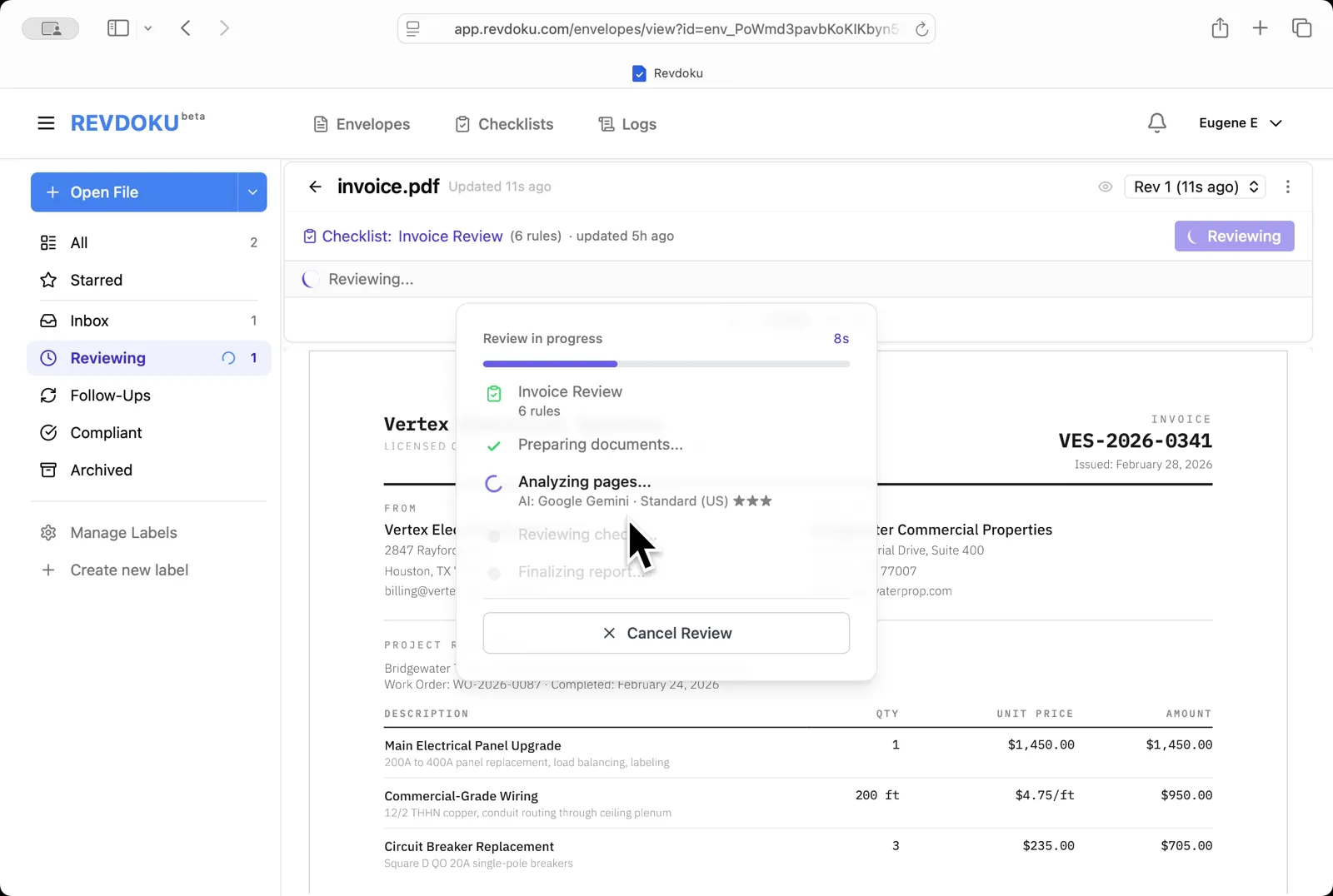1333x896 pixels.
Task: Click the Follow-Ups circular arrows icon
Action: click(49, 396)
